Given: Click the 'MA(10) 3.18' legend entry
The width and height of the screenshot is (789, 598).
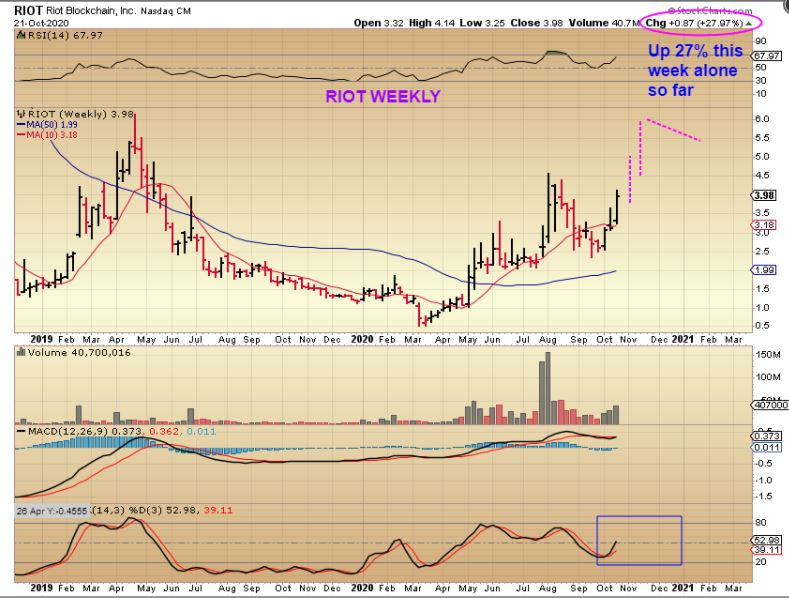Looking at the screenshot, I should coord(52,135).
